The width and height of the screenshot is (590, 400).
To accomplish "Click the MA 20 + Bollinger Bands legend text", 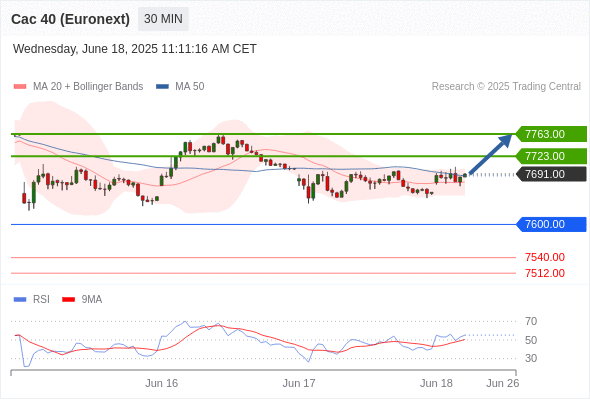I will [x=88, y=87].
